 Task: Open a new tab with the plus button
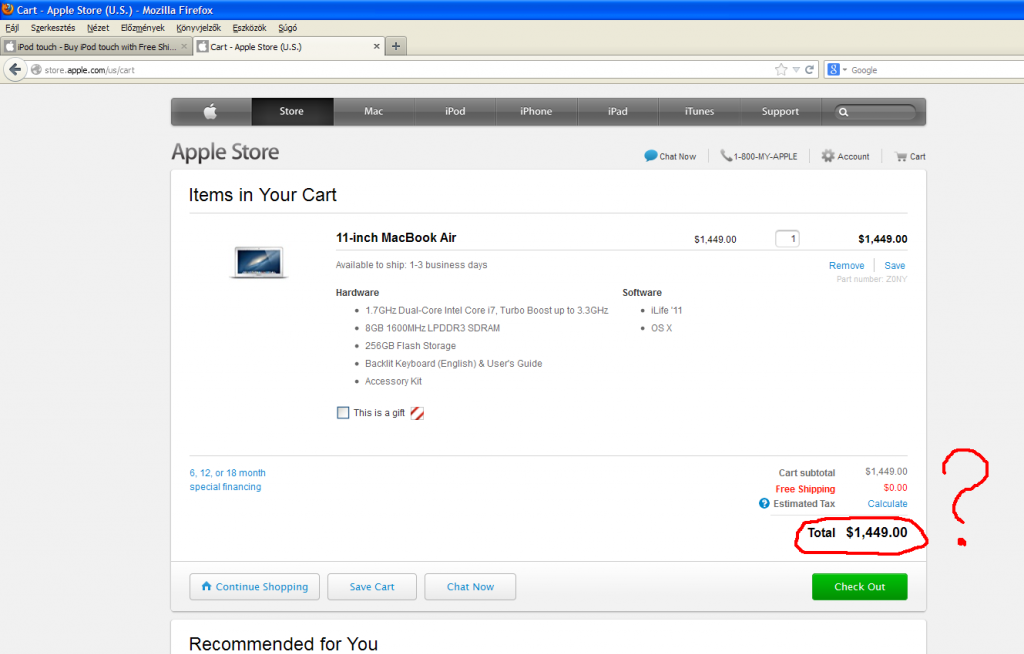coord(396,46)
